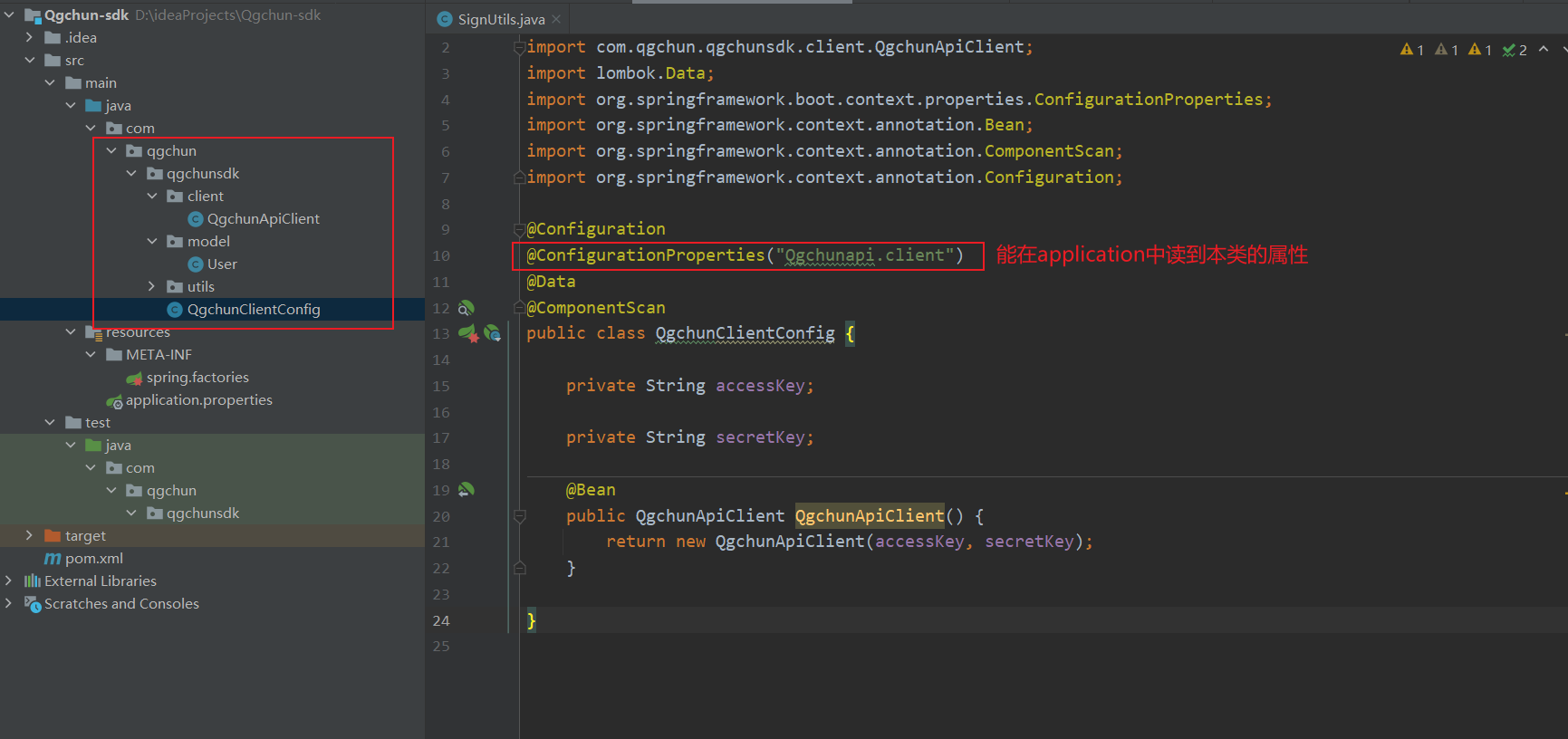The width and height of the screenshot is (1568, 739).
Task: Click the .idea folder icon
Action: coord(53,38)
